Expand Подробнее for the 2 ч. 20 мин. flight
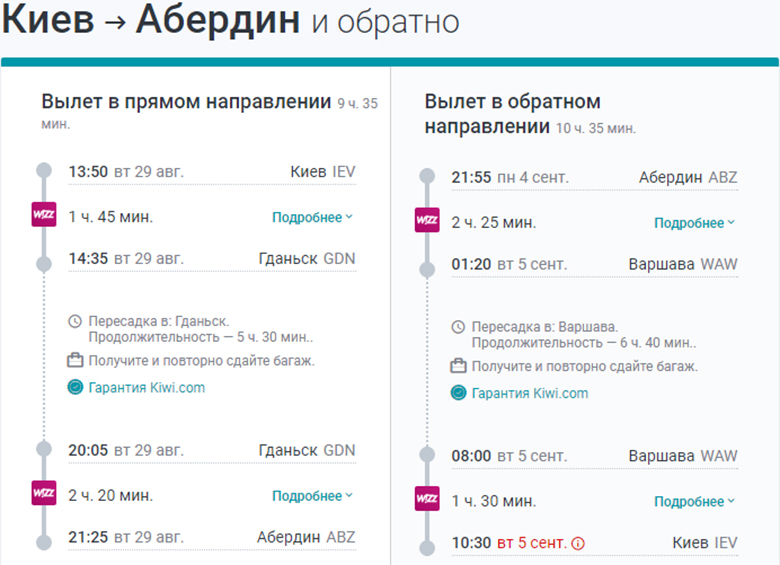The image size is (780, 565). 312,495
